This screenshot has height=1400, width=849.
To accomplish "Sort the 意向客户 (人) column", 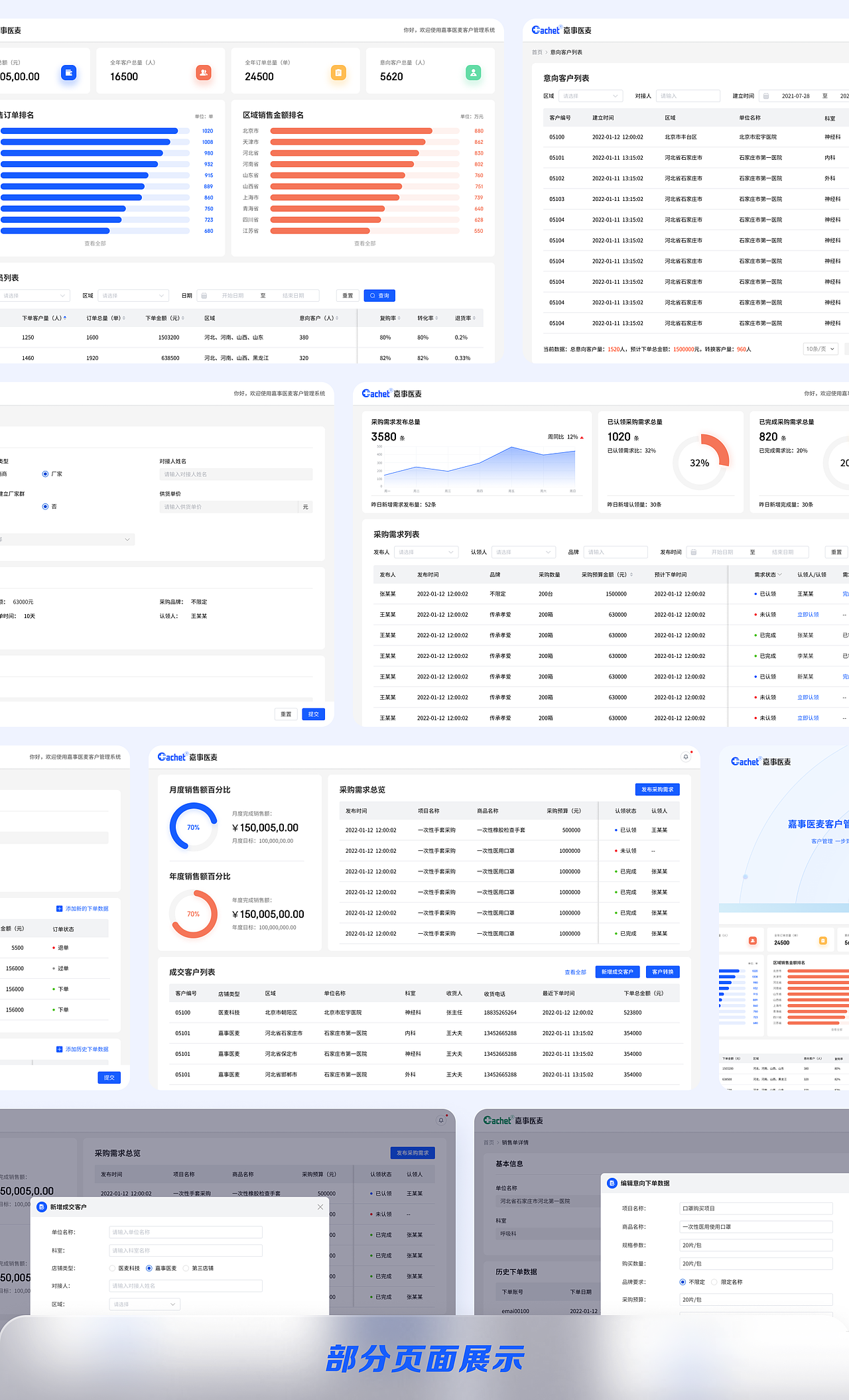I will click(x=337, y=318).
